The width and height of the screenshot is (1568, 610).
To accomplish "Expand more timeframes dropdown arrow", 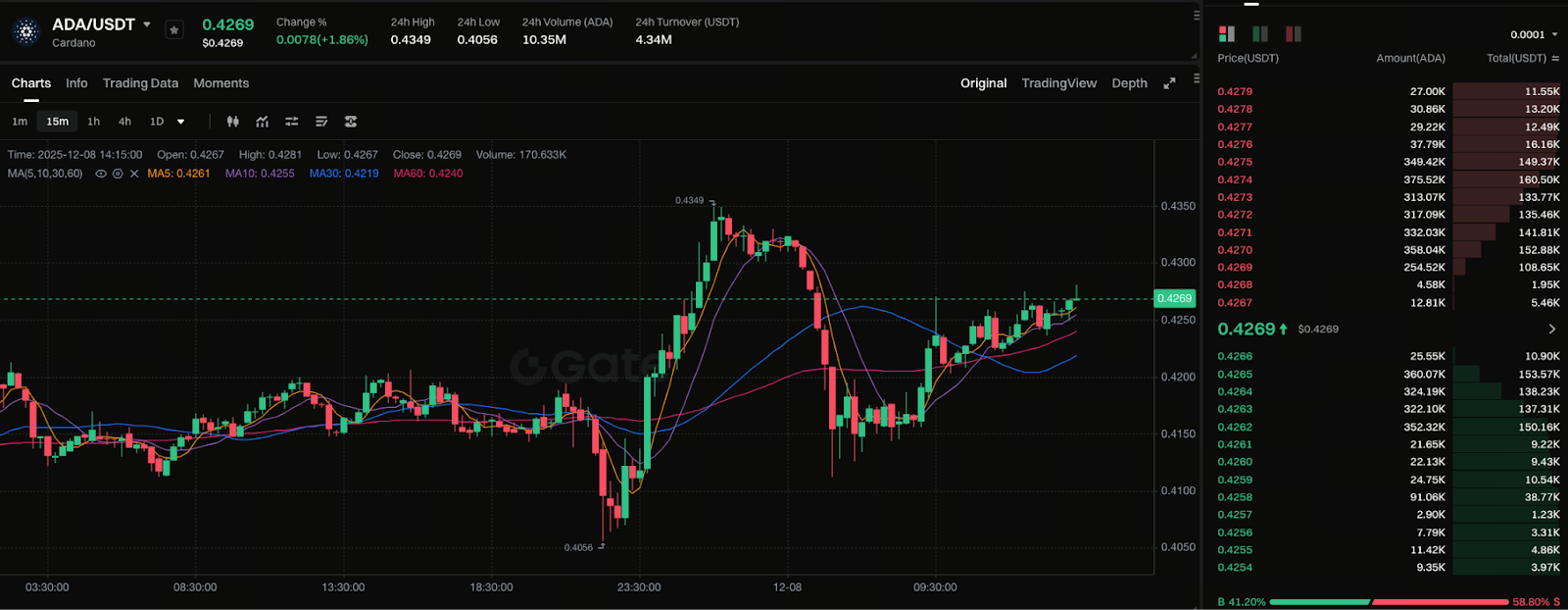I will click(180, 122).
